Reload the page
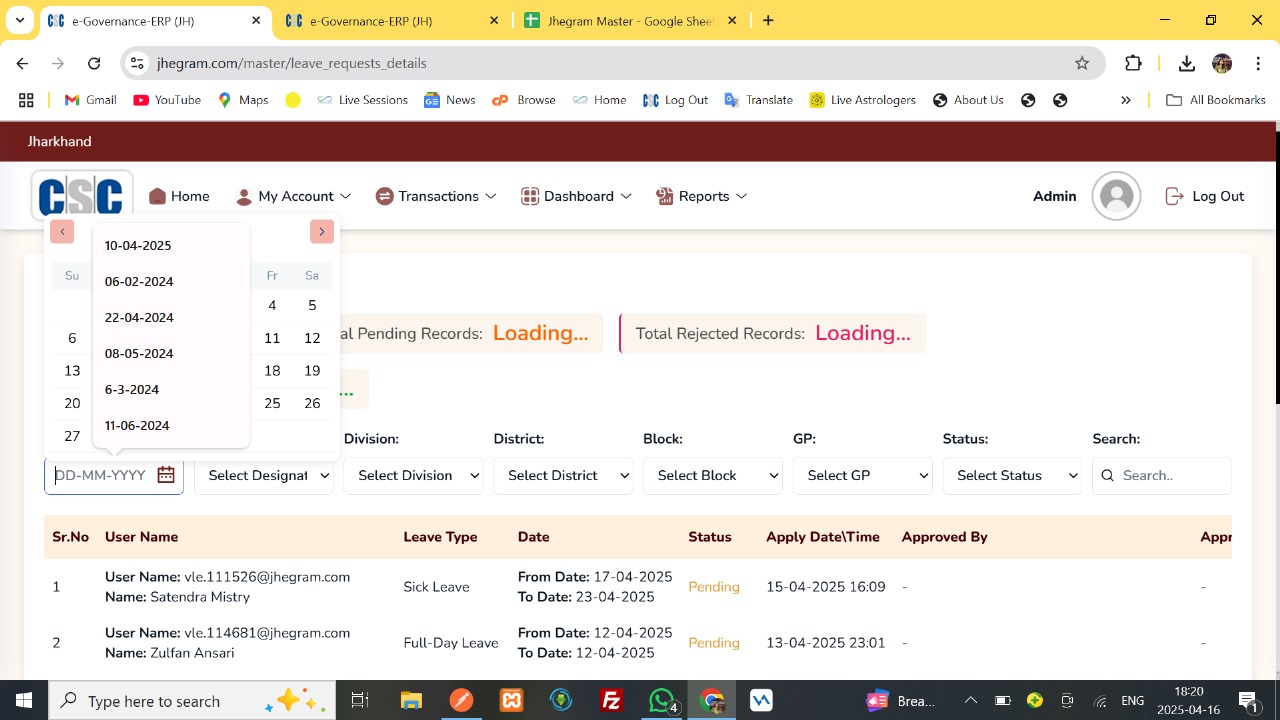The height and width of the screenshot is (720, 1280). coord(94,63)
